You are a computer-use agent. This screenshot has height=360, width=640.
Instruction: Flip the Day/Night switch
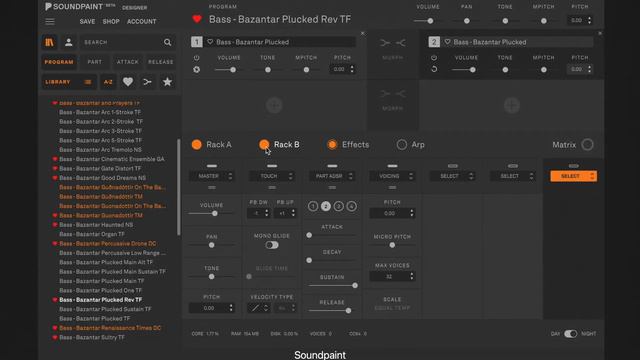[x=570, y=333]
